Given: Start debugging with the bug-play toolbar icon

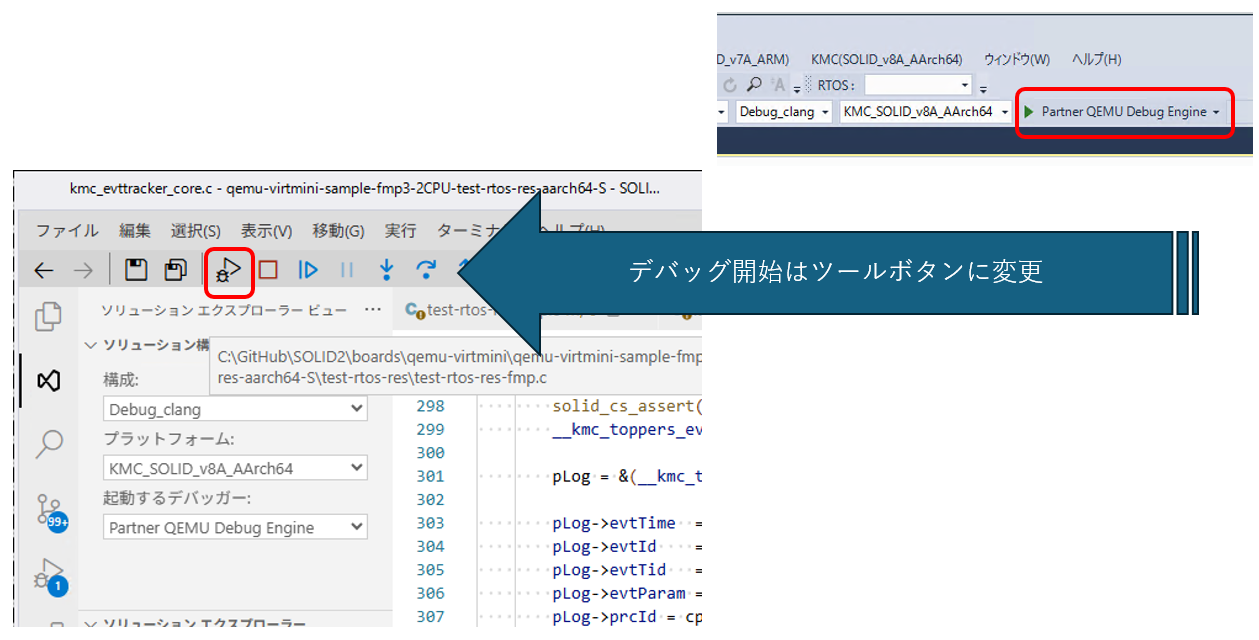Looking at the screenshot, I should pyautogui.click(x=228, y=270).
